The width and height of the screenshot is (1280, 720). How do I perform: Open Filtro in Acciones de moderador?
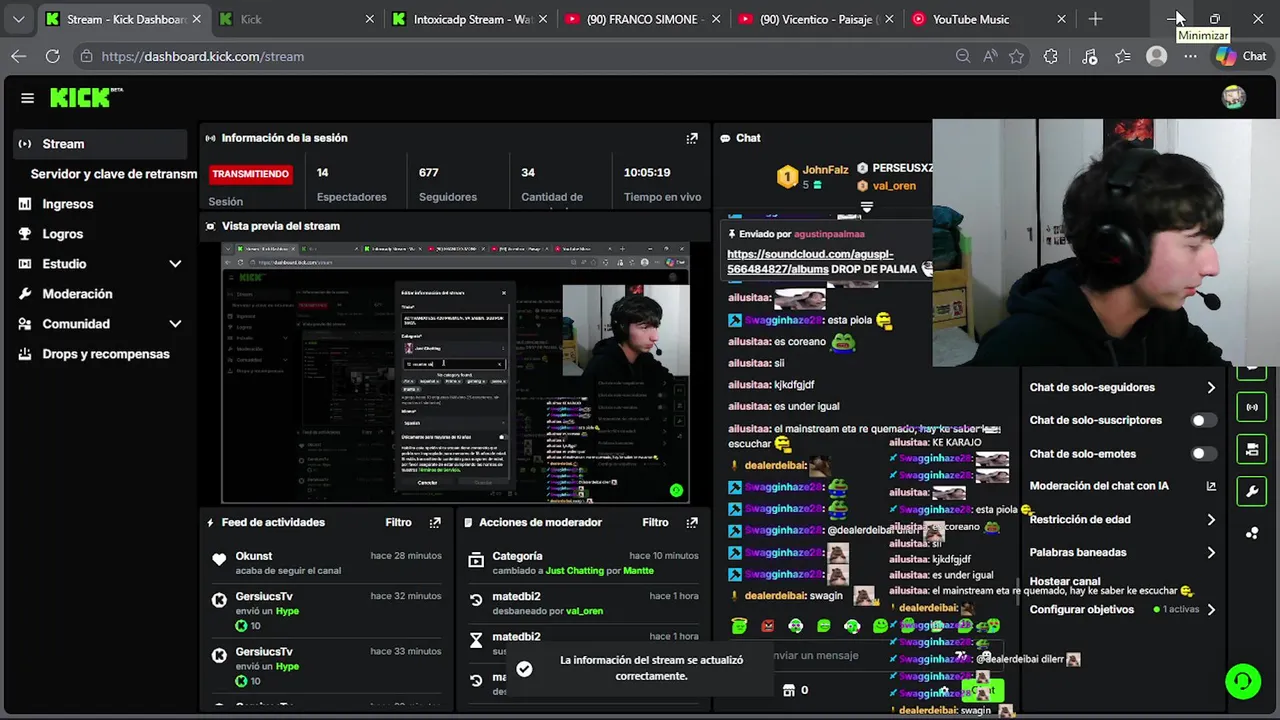[x=655, y=522]
